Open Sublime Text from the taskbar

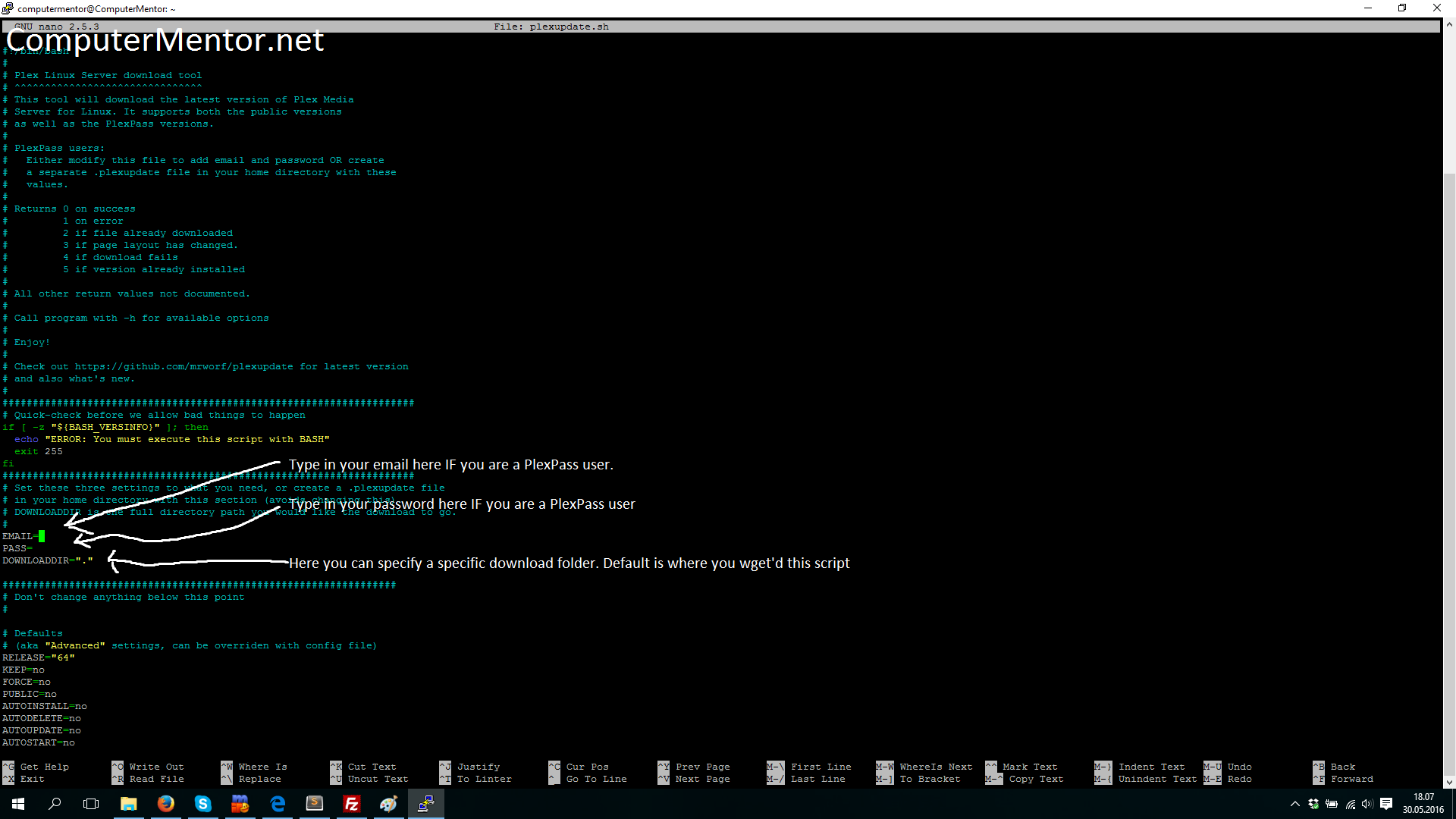[x=315, y=804]
